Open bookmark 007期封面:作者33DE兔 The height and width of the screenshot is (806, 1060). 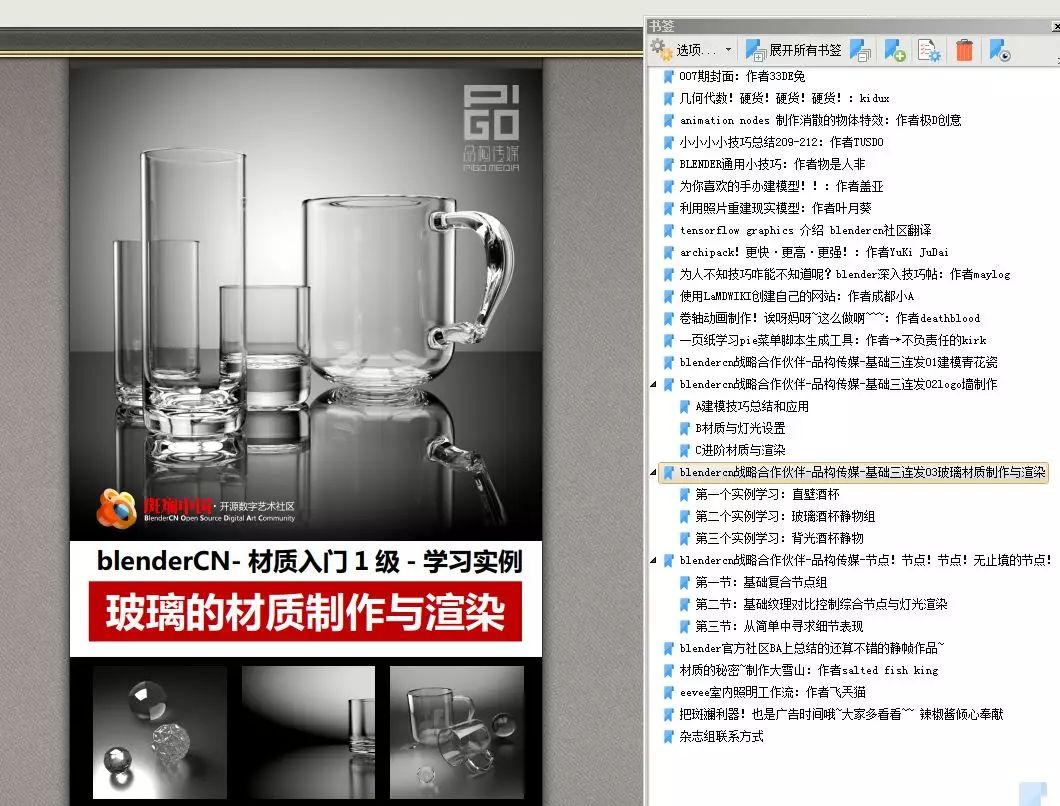[x=742, y=76]
